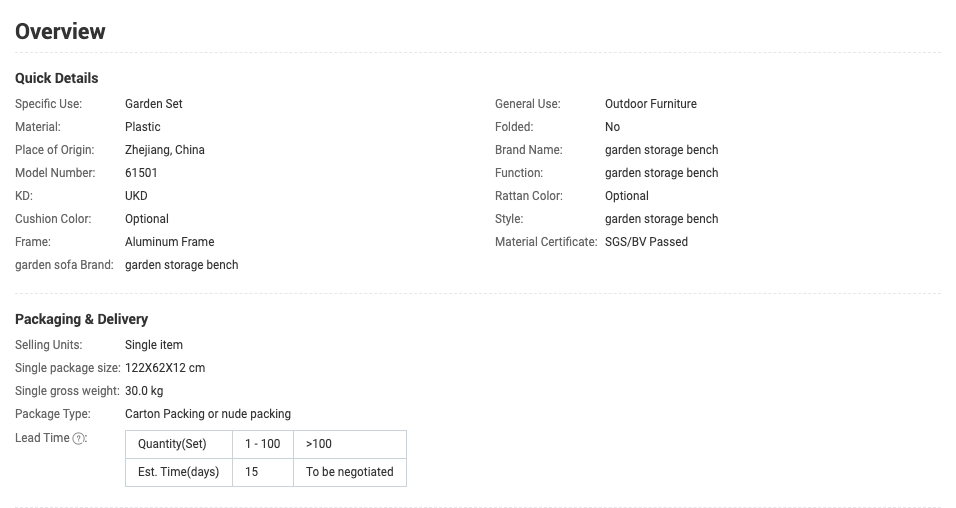Select the package size "122X62X12 cm"

point(164,368)
